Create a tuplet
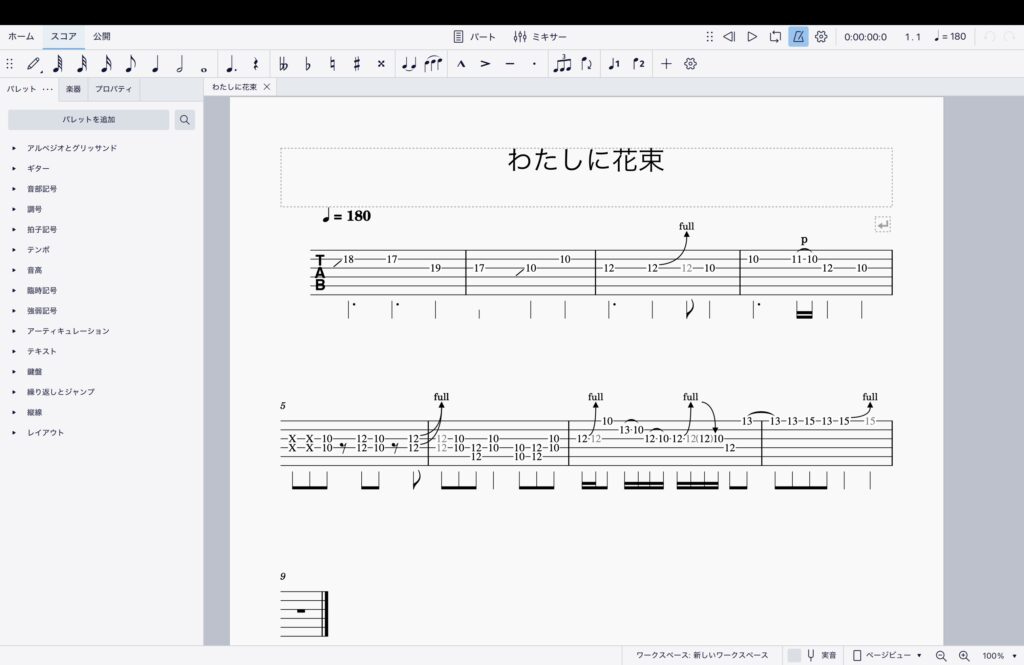 click(x=562, y=64)
